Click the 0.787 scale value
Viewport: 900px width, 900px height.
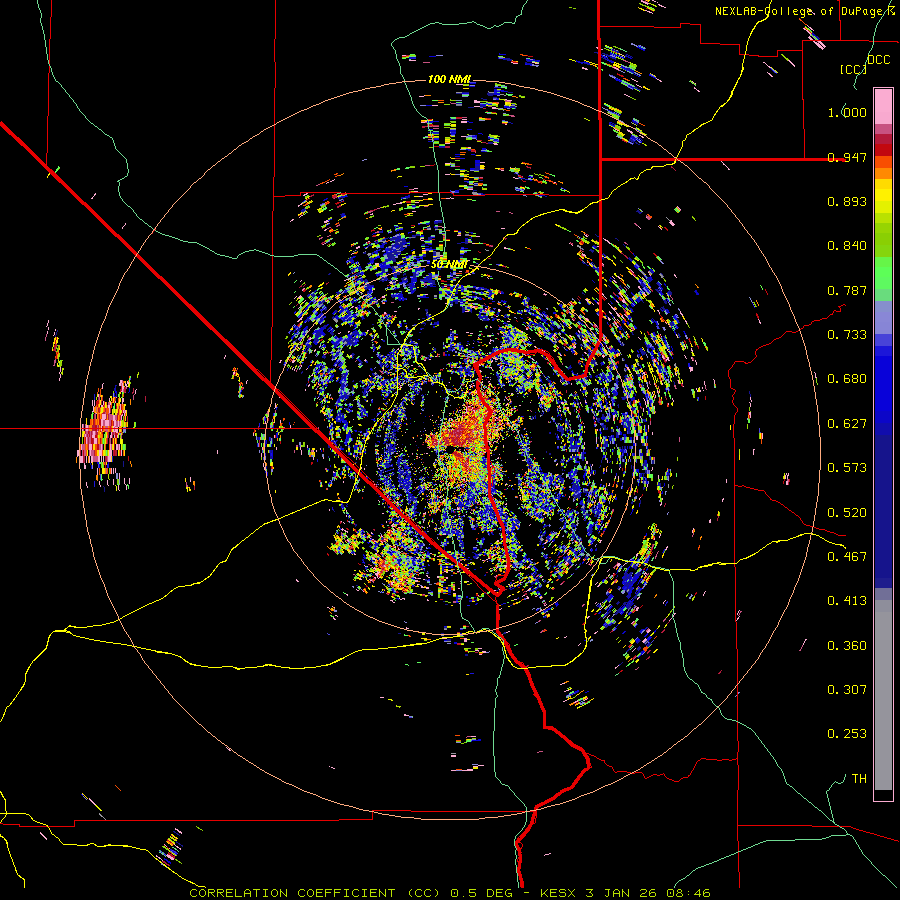(x=847, y=290)
